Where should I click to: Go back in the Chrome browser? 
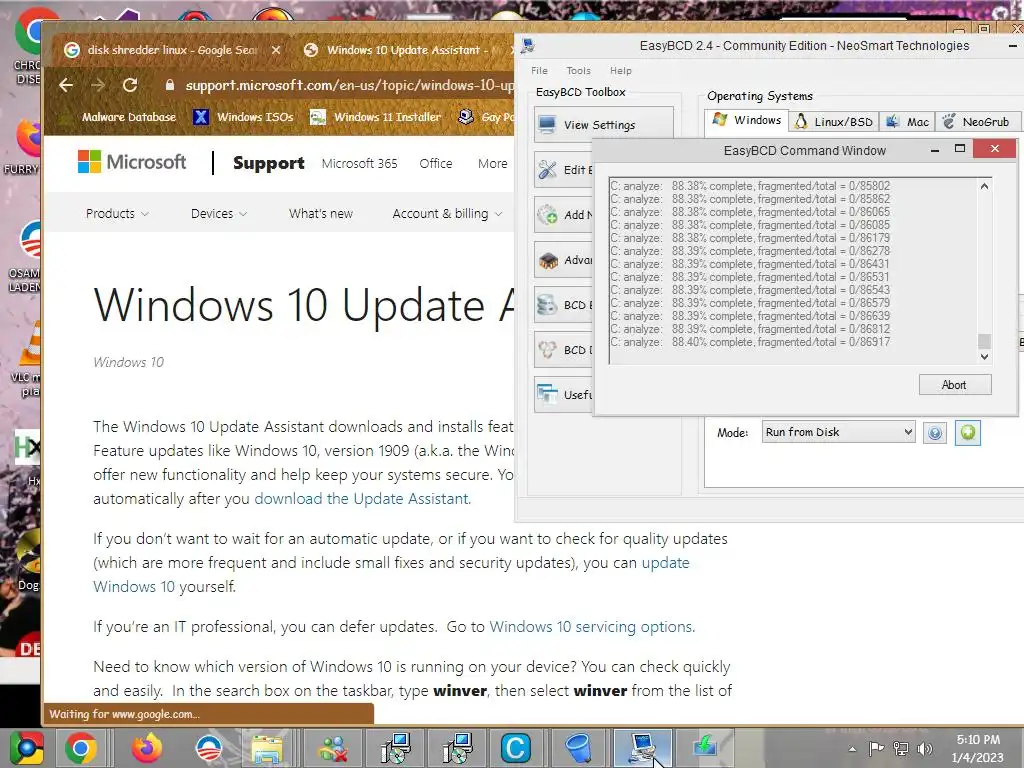pyautogui.click(x=66, y=85)
